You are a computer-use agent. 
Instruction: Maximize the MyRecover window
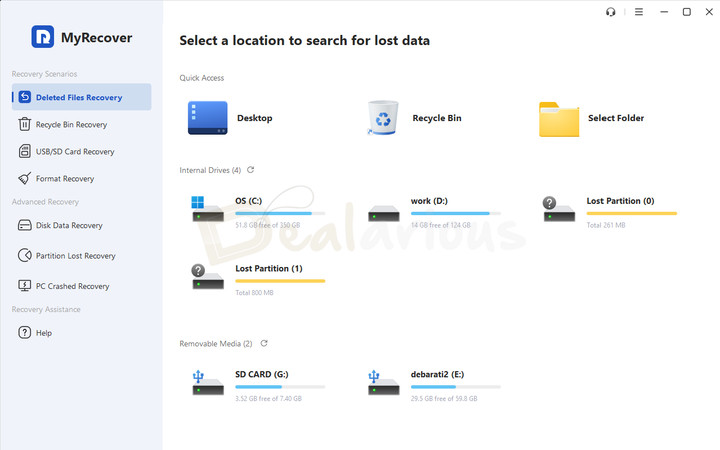tap(687, 12)
